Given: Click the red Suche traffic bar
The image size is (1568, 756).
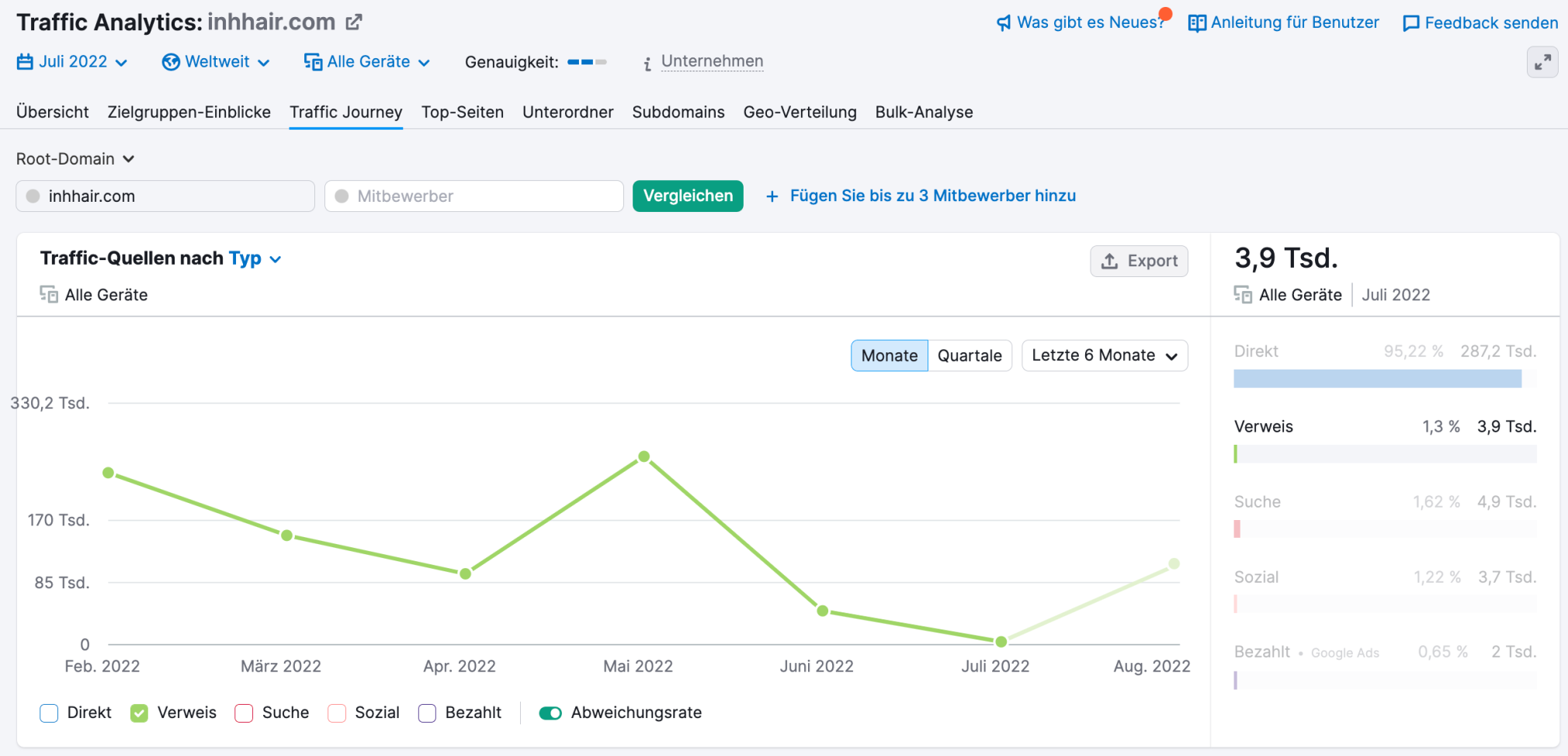Looking at the screenshot, I should pyautogui.click(x=1237, y=529).
